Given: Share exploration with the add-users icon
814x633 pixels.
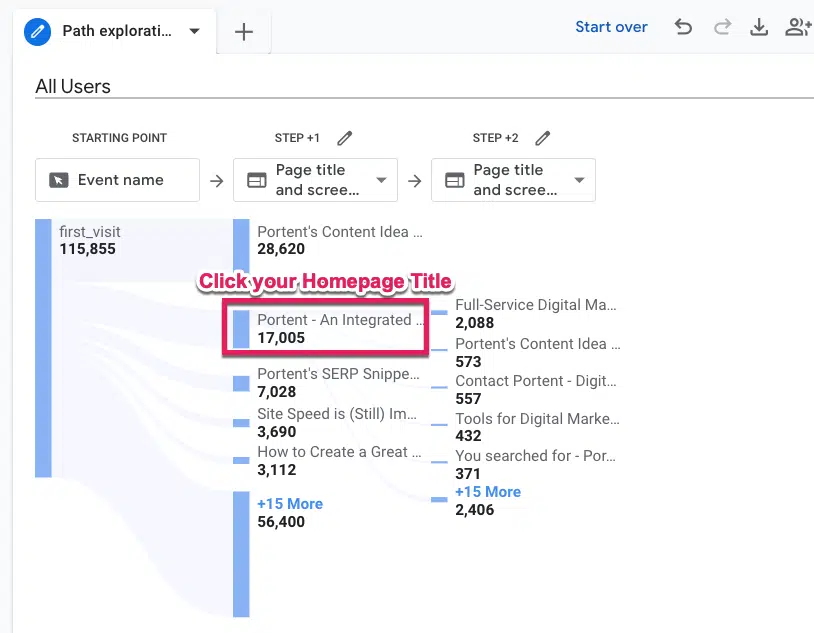Looking at the screenshot, I should pyautogui.click(x=798, y=26).
